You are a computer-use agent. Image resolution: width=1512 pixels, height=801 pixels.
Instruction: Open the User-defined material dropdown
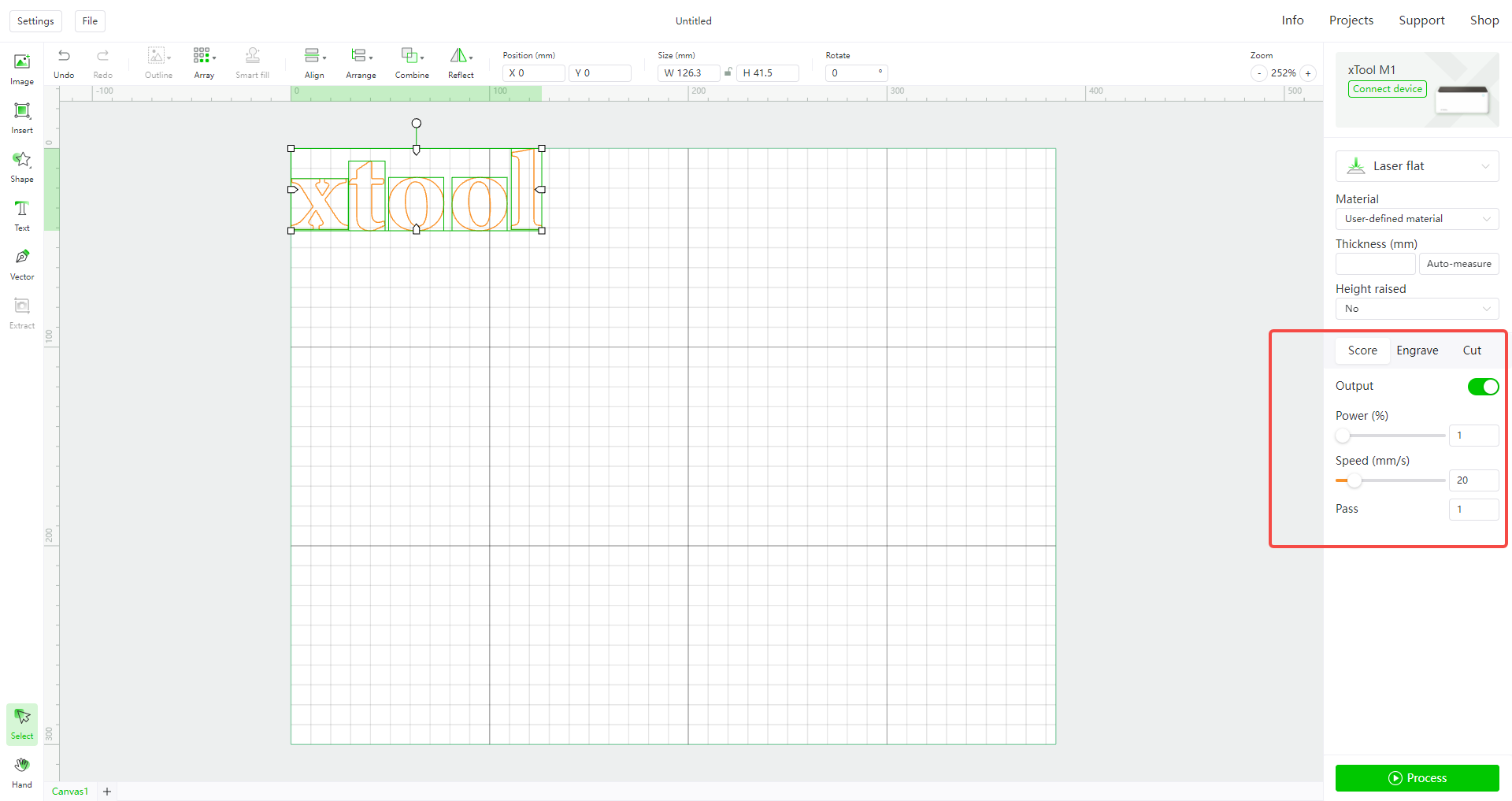(x=1417, y=219)
